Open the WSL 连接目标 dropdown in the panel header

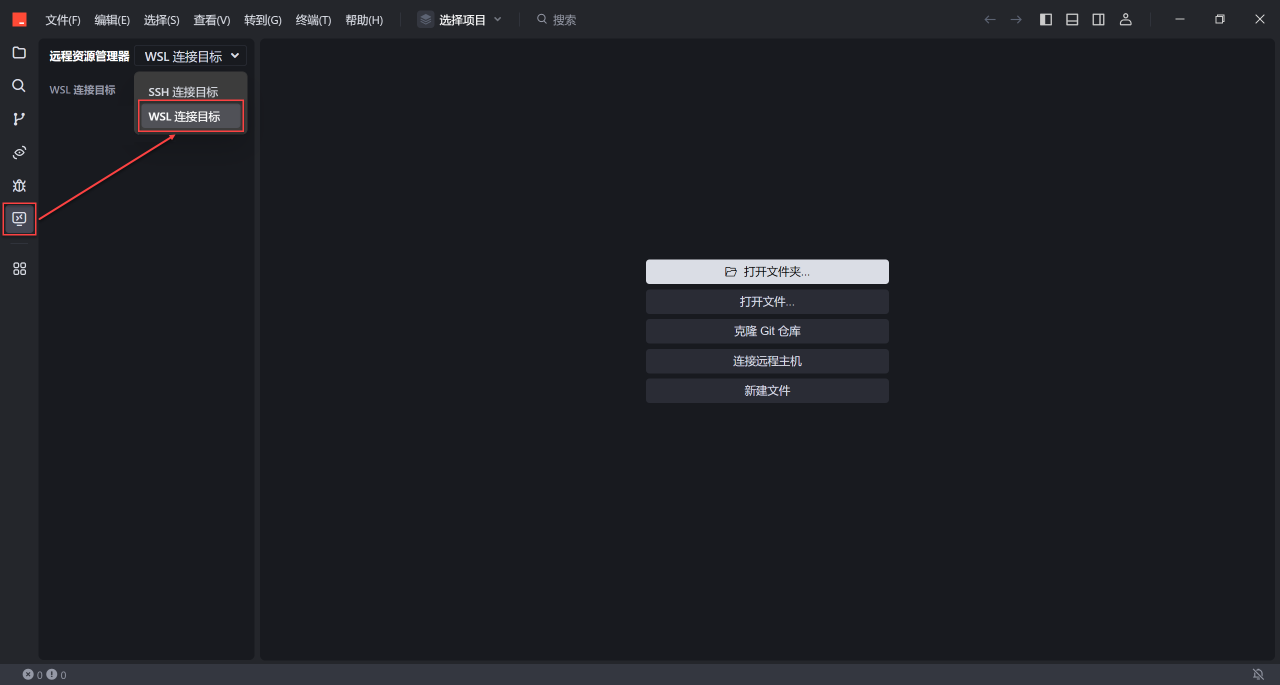coord(190,55)
